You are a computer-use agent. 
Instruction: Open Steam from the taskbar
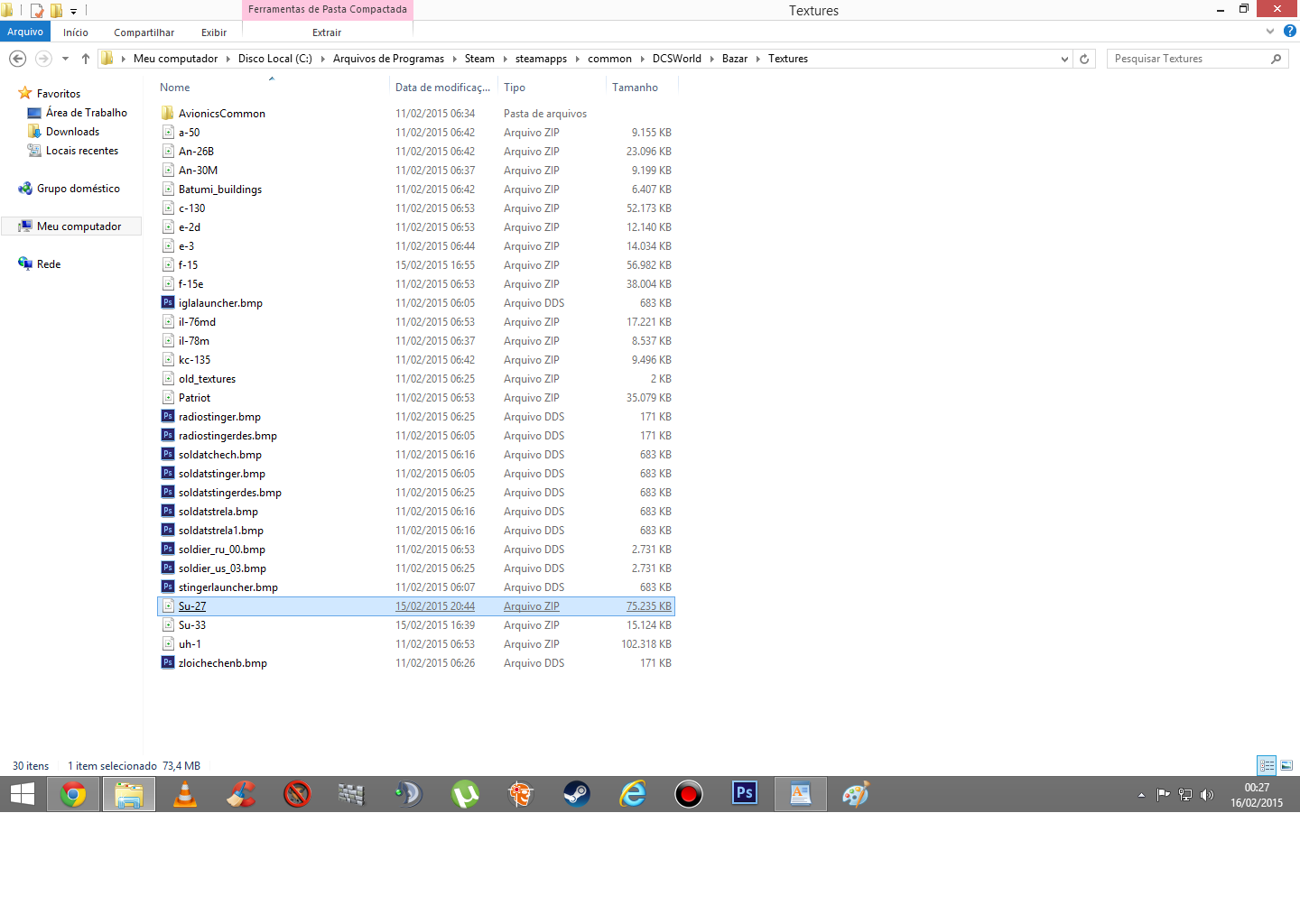577,795
